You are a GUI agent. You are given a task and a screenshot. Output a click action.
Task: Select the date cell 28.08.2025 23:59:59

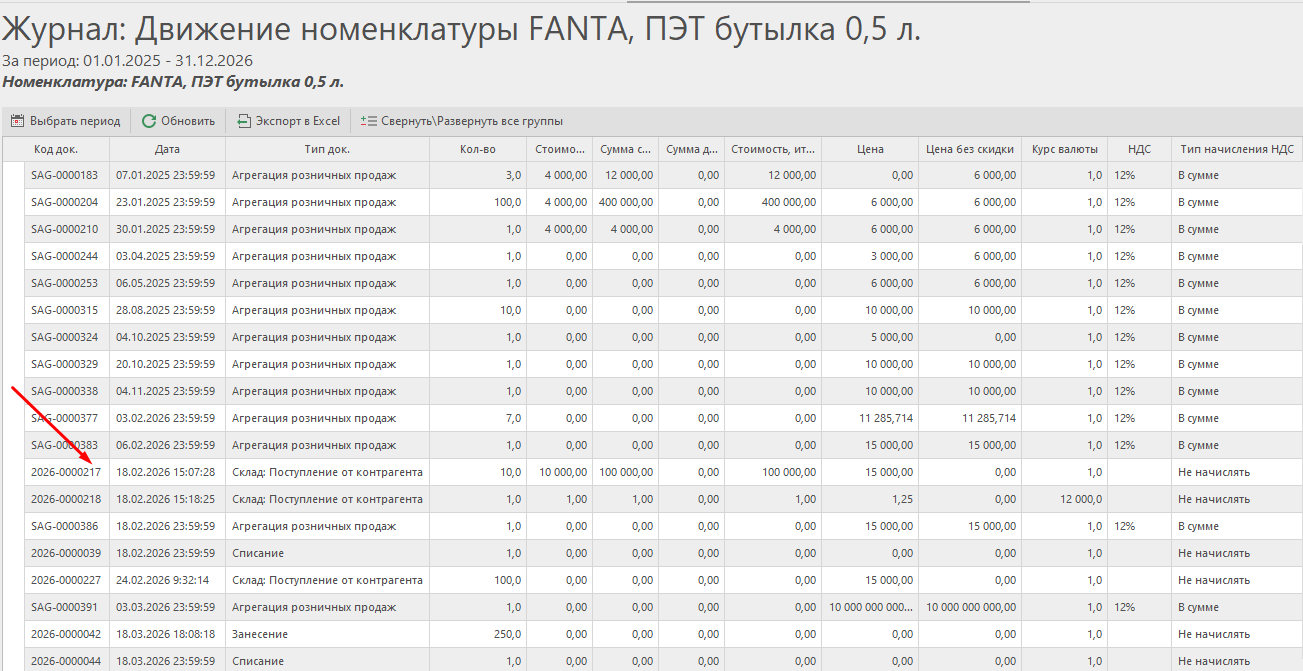166,310
